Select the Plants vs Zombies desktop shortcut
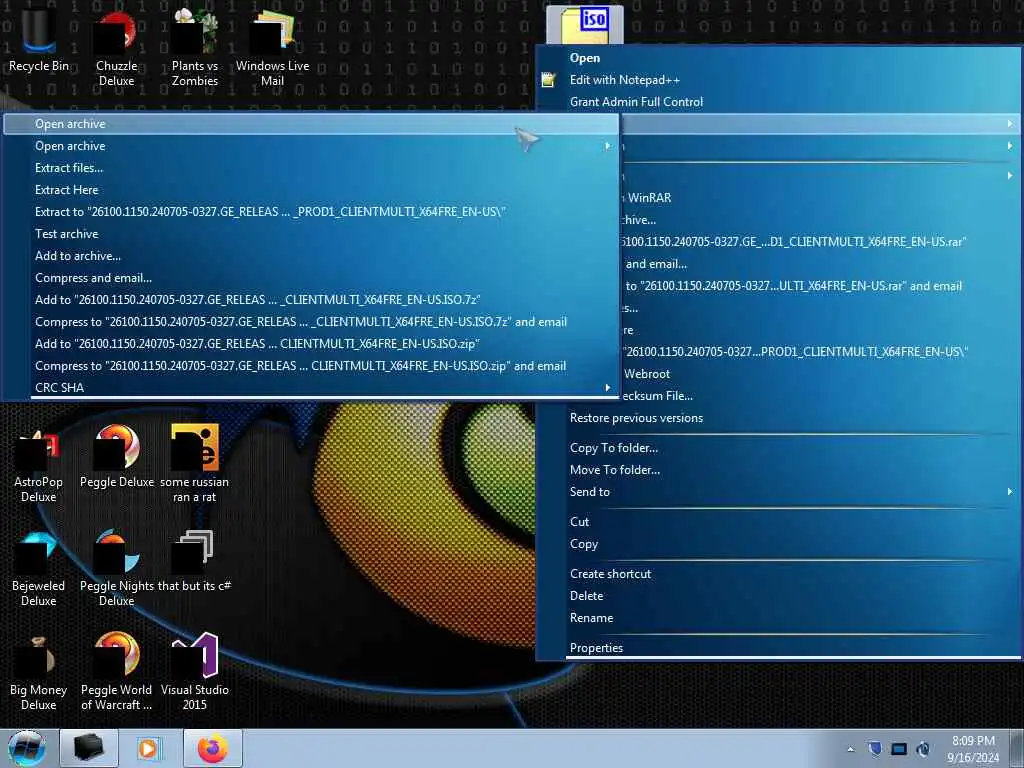Viewport: 1024px width, 768px height. 195,47
